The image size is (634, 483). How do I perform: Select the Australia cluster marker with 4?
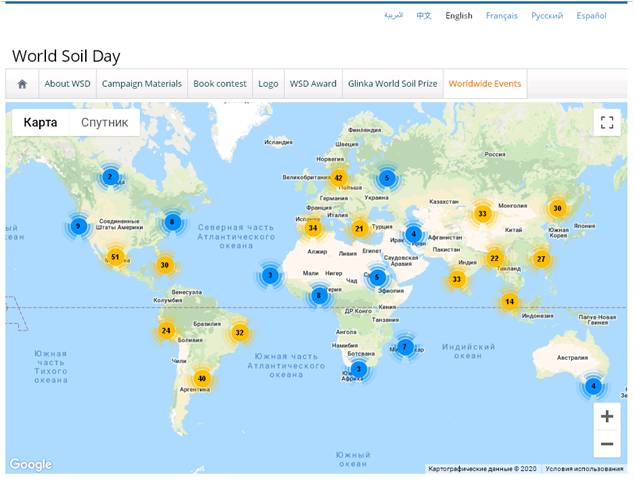click(593, 385)
